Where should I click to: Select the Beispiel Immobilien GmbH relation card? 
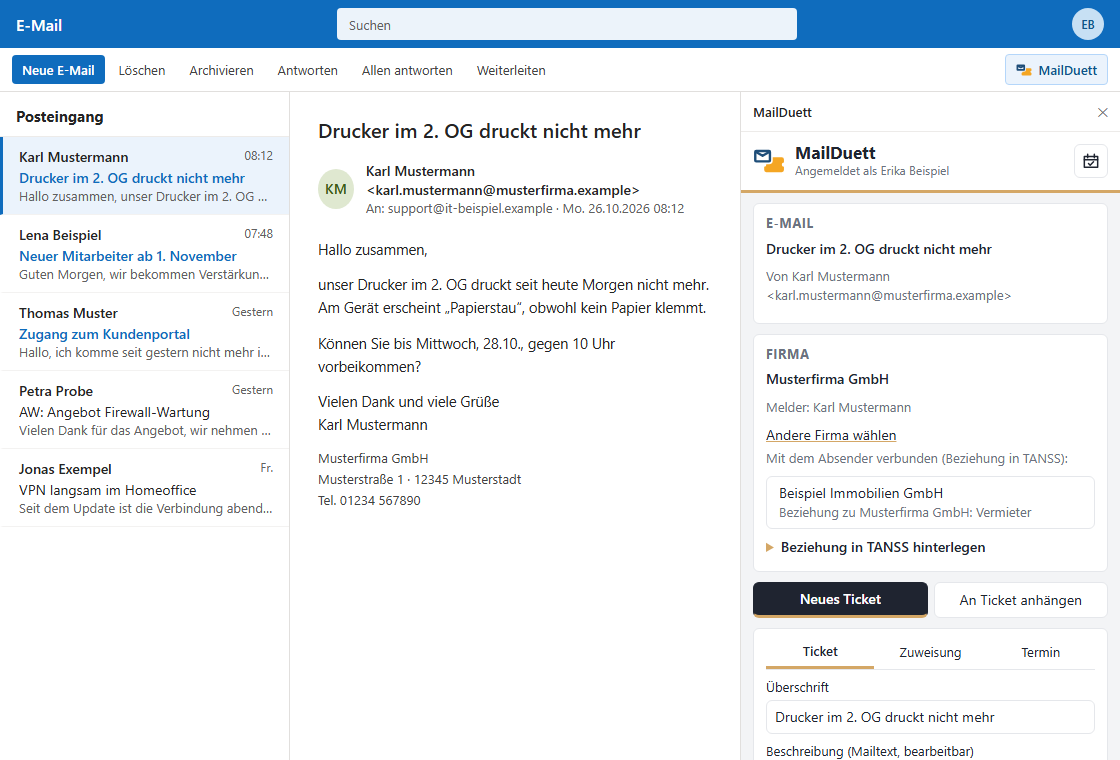[930, 502]
